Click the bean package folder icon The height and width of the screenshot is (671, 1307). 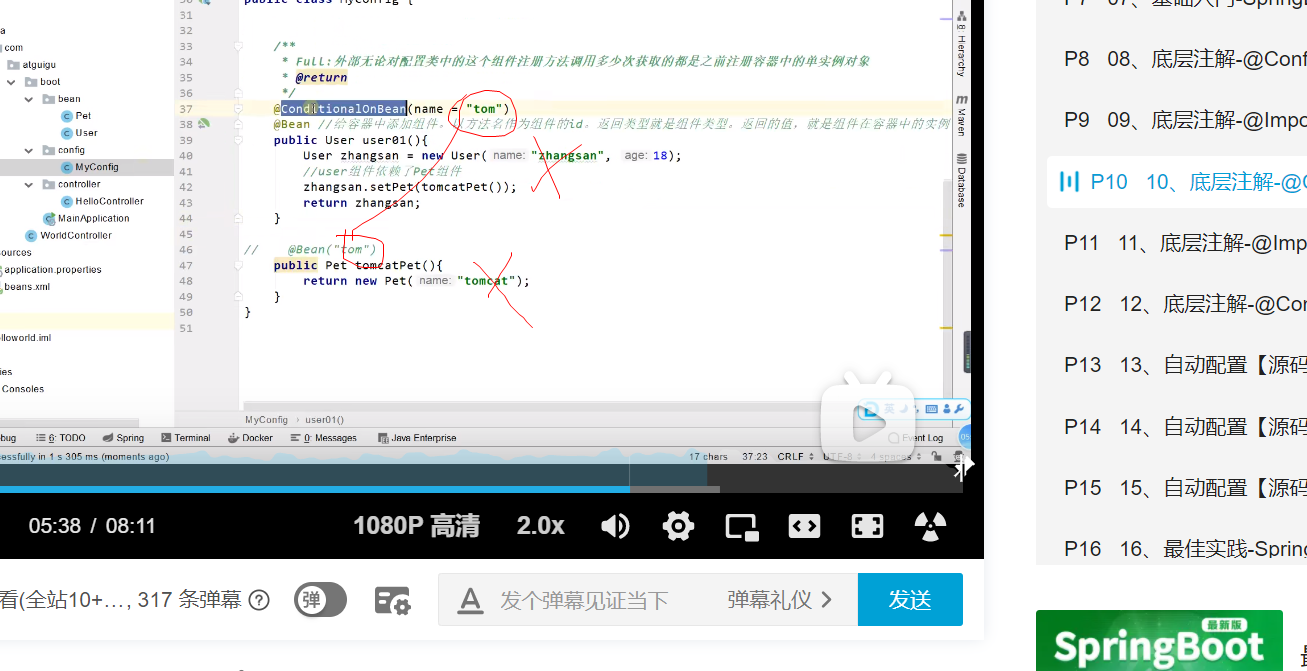(x=48, y=99)
